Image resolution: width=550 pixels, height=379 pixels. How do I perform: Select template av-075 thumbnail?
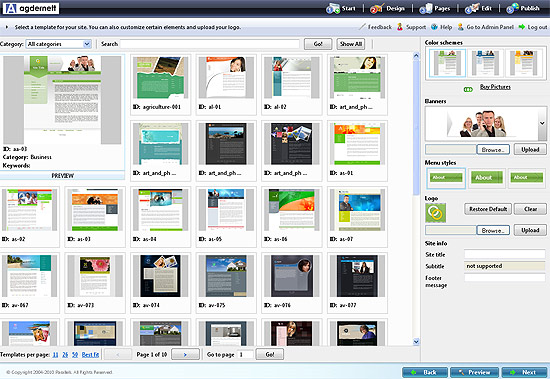(226, 276)
